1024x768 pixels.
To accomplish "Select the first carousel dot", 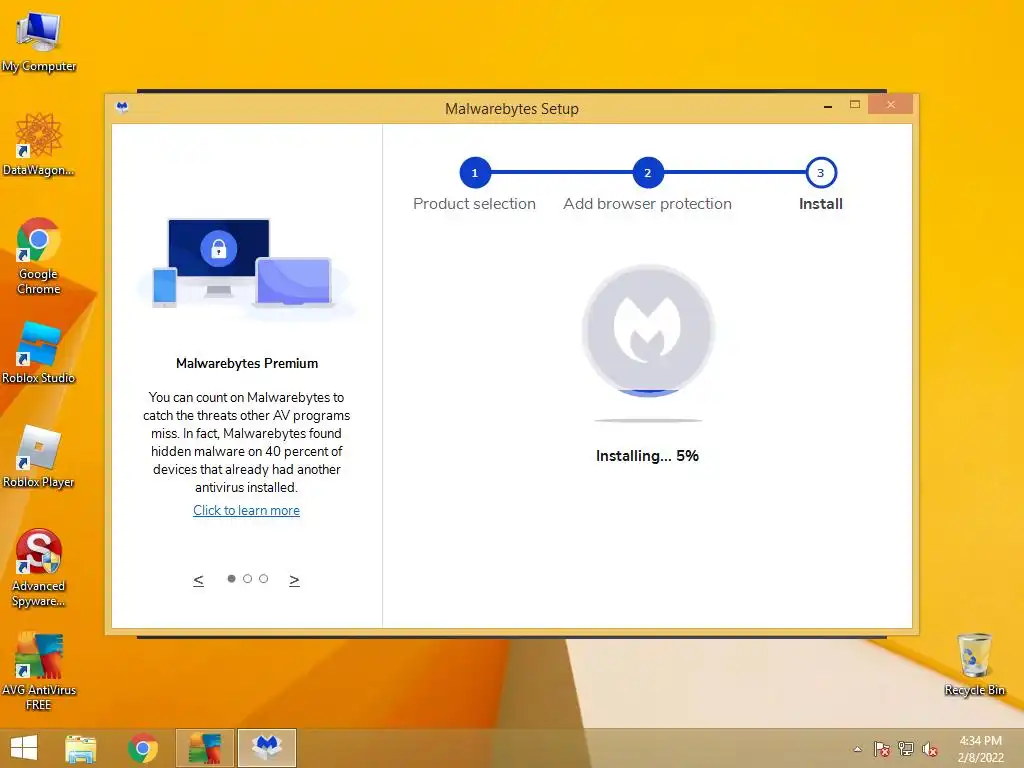I will (231, 579).
